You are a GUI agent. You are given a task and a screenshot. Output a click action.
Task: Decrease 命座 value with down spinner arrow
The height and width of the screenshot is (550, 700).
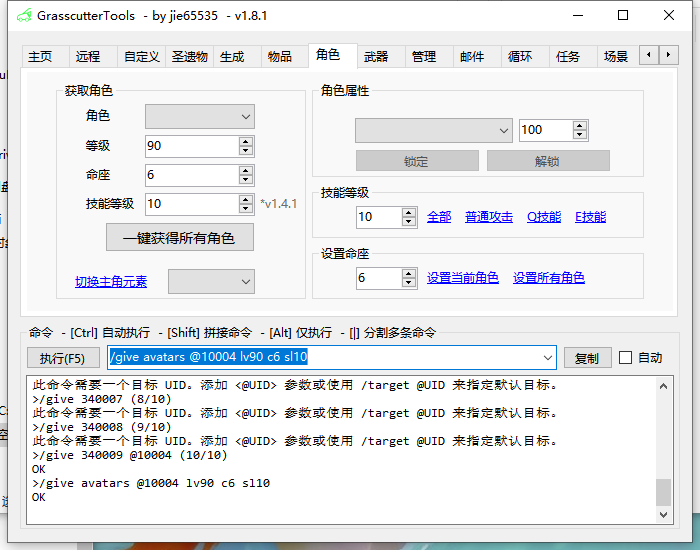click(246, 180)
